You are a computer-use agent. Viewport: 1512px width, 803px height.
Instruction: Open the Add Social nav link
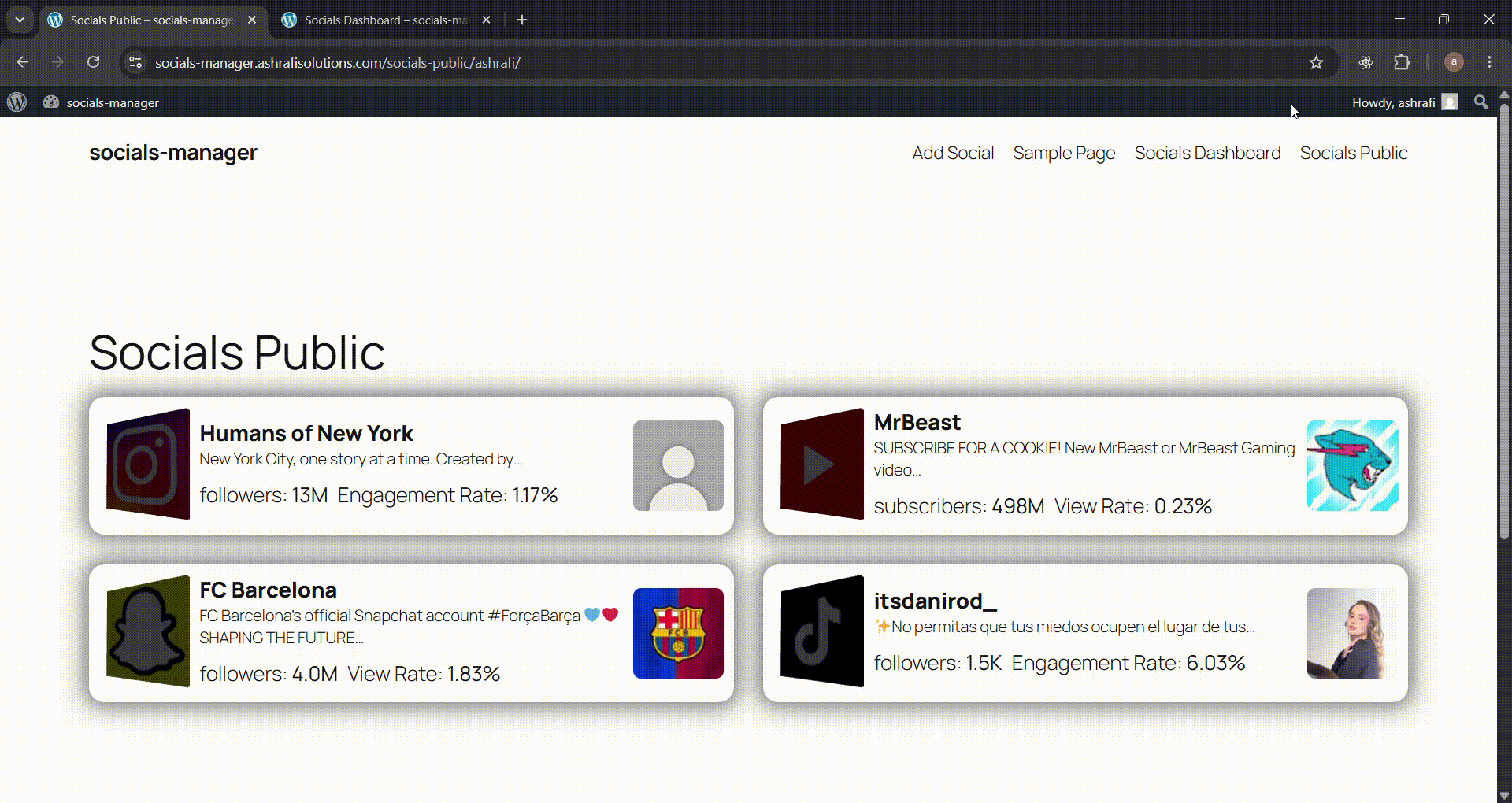pos(953,153)
